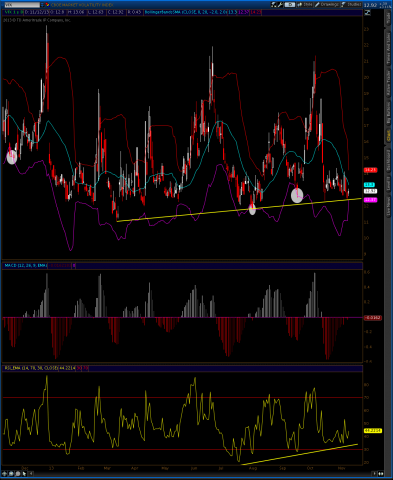Switch to the Level II side tab
The height and width of the screenshot is (480, 393).
(388, 184)
